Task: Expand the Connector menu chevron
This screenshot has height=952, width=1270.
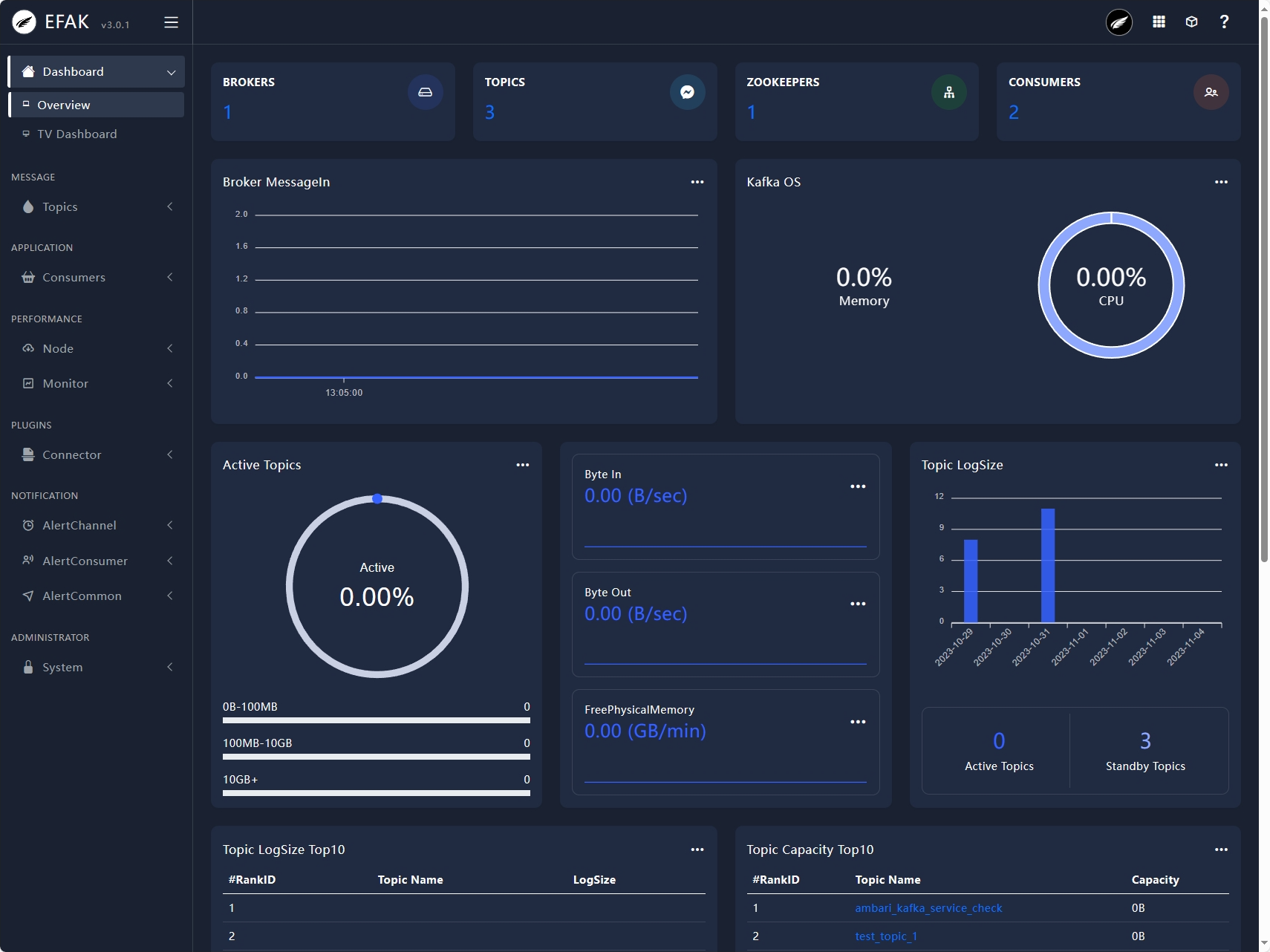Action: click(x=170, y=454)
